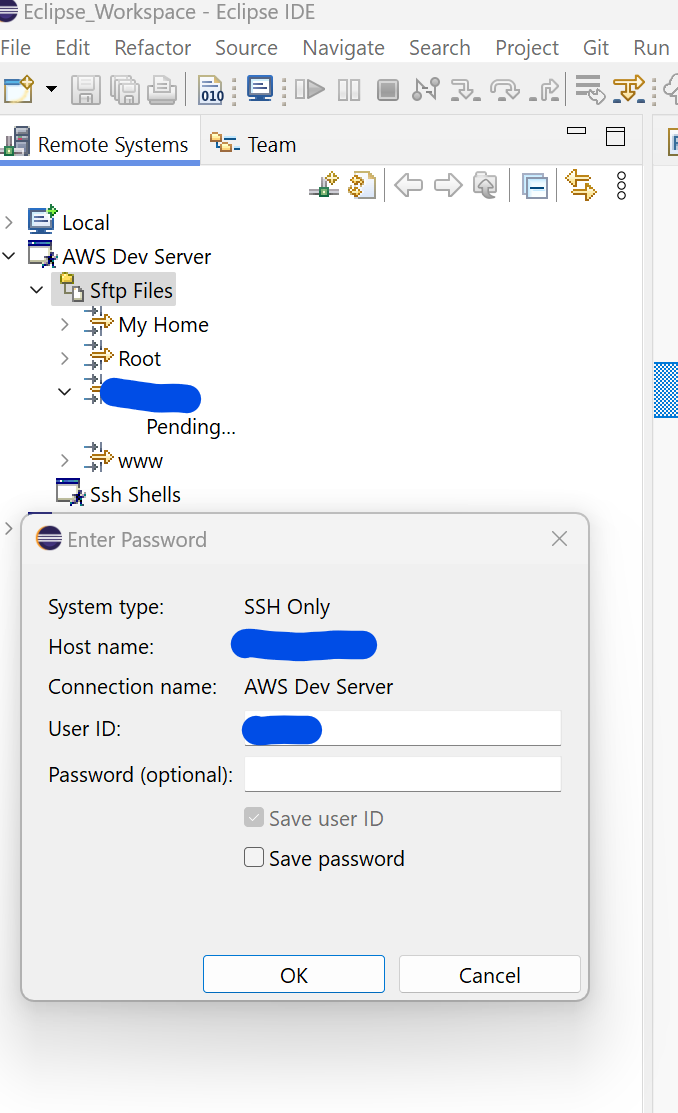Image resolution: width=678 pixels, height=1113 pixels.
Task: Select the www tree item
Action: pyautogui.click(x=140, y=461)
